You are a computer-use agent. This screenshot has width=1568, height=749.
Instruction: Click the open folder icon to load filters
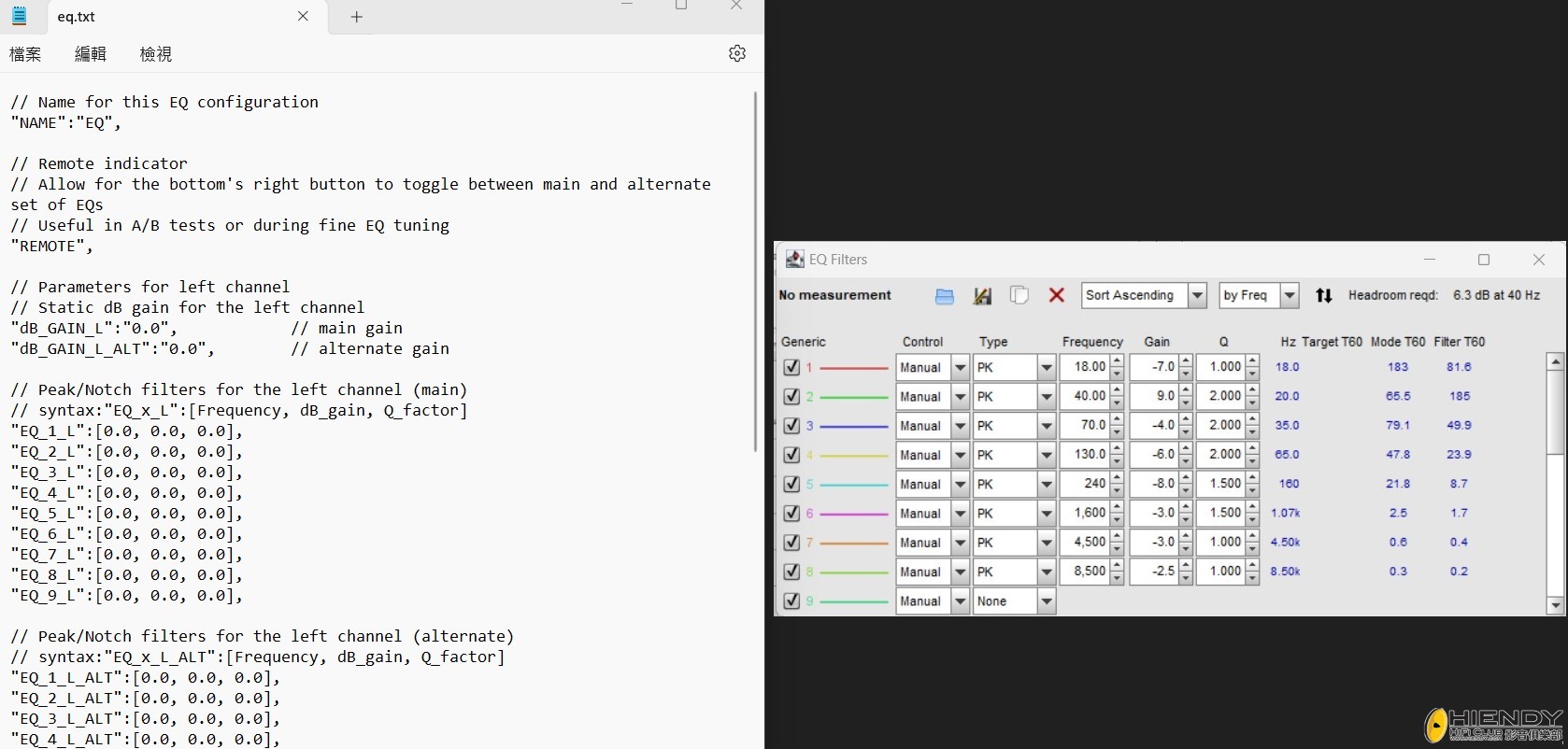click(x=944, y=296)
